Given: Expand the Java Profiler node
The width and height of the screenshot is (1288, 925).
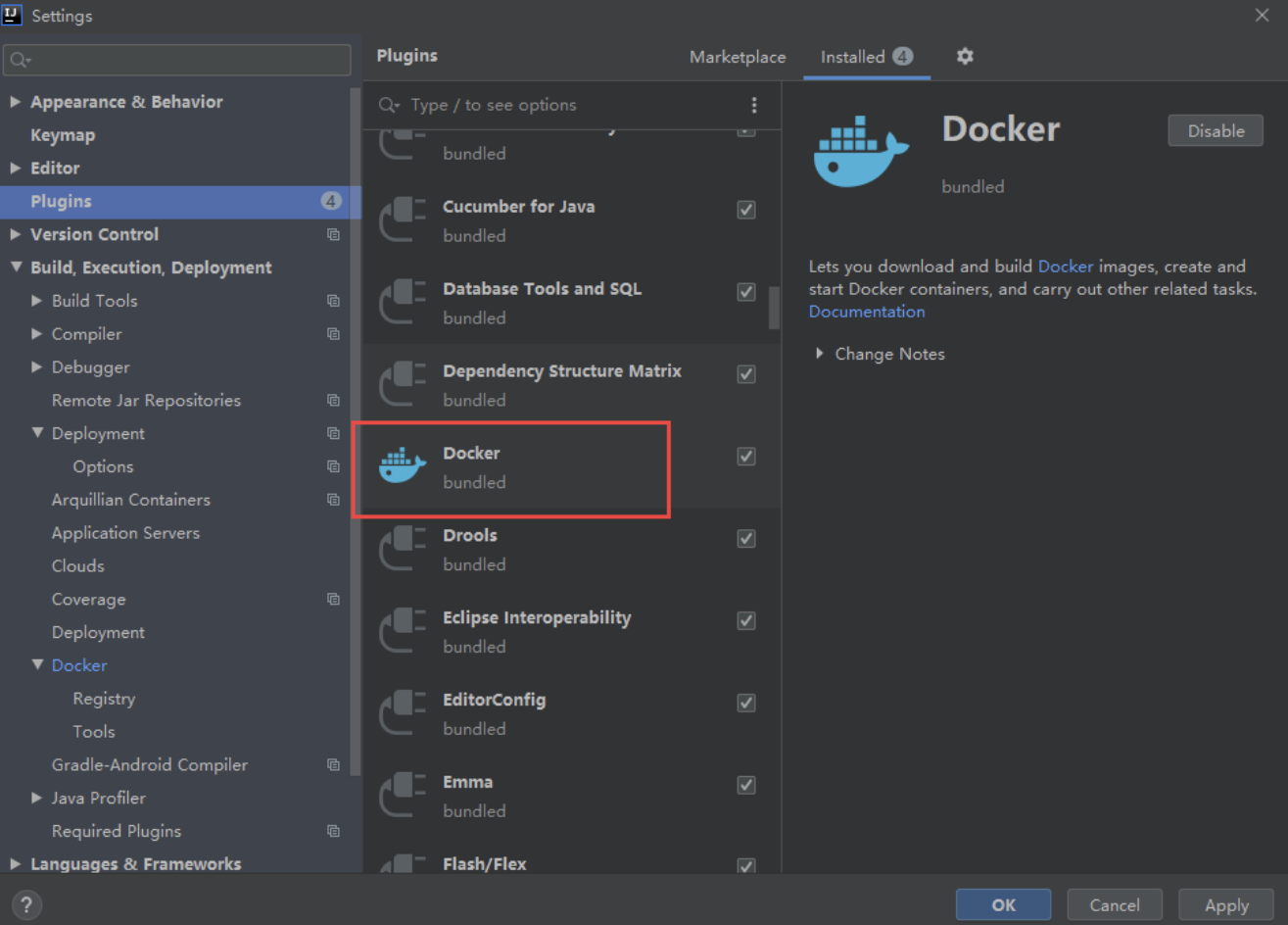Looking at the screenshot, I should coord(36,798).
